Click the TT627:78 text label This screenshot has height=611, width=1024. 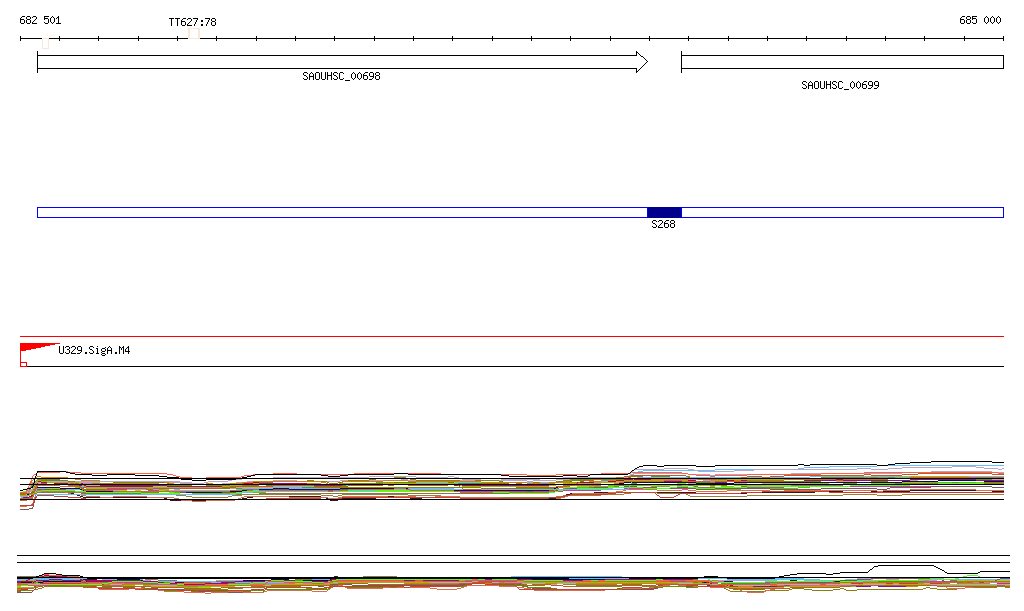(192, 21)
